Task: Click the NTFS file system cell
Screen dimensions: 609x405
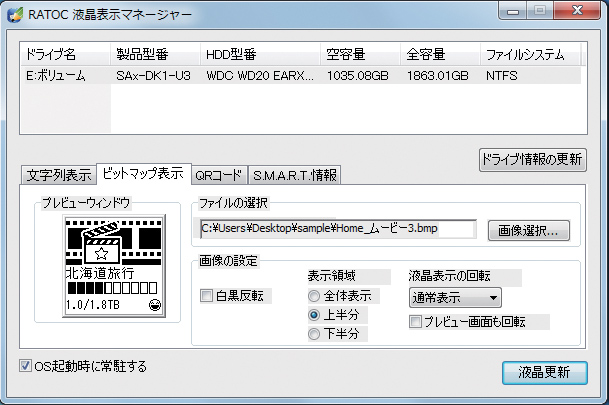Action: [502, 75]
